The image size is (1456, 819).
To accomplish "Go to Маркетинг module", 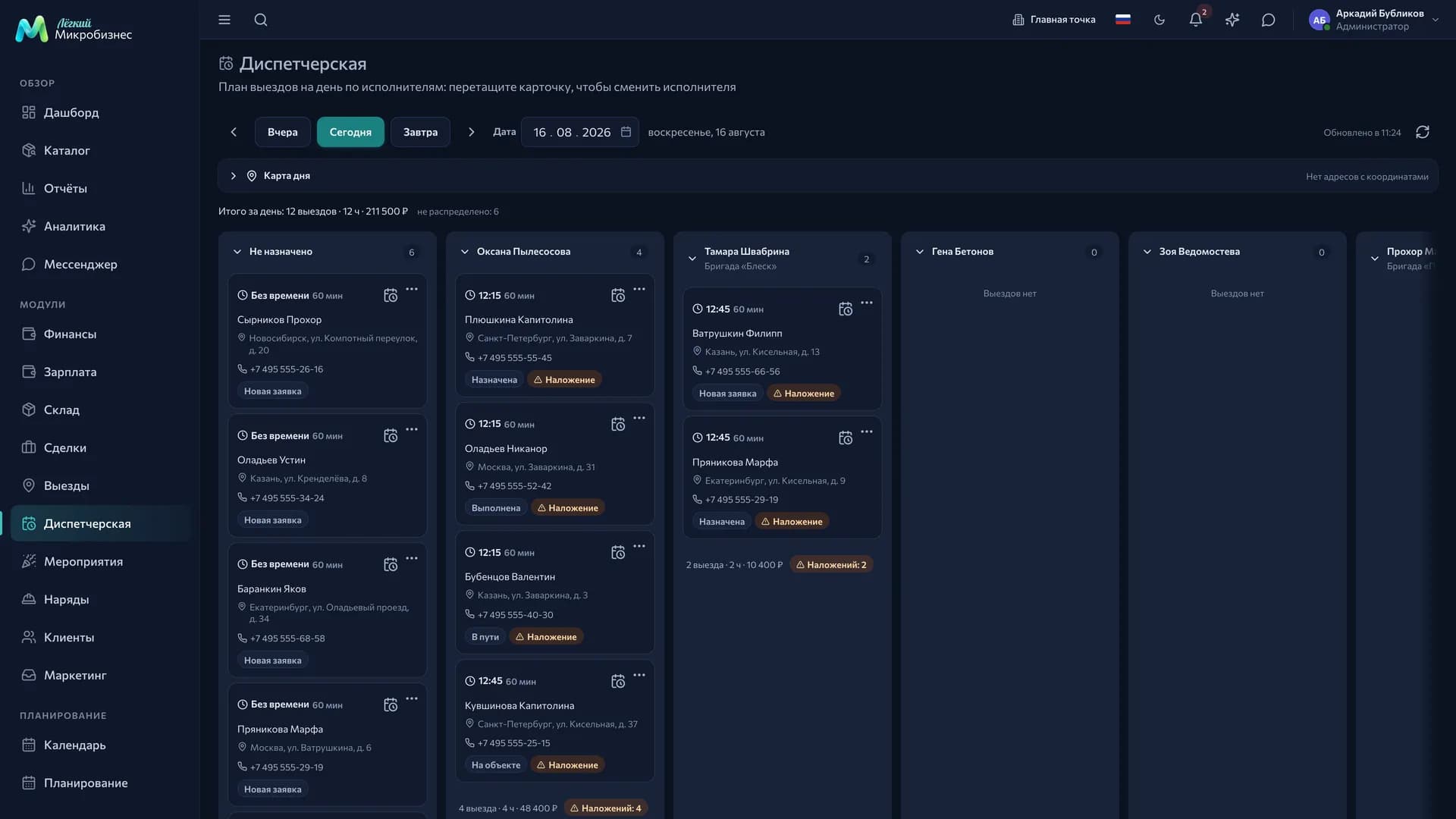I will coord(100,675).
